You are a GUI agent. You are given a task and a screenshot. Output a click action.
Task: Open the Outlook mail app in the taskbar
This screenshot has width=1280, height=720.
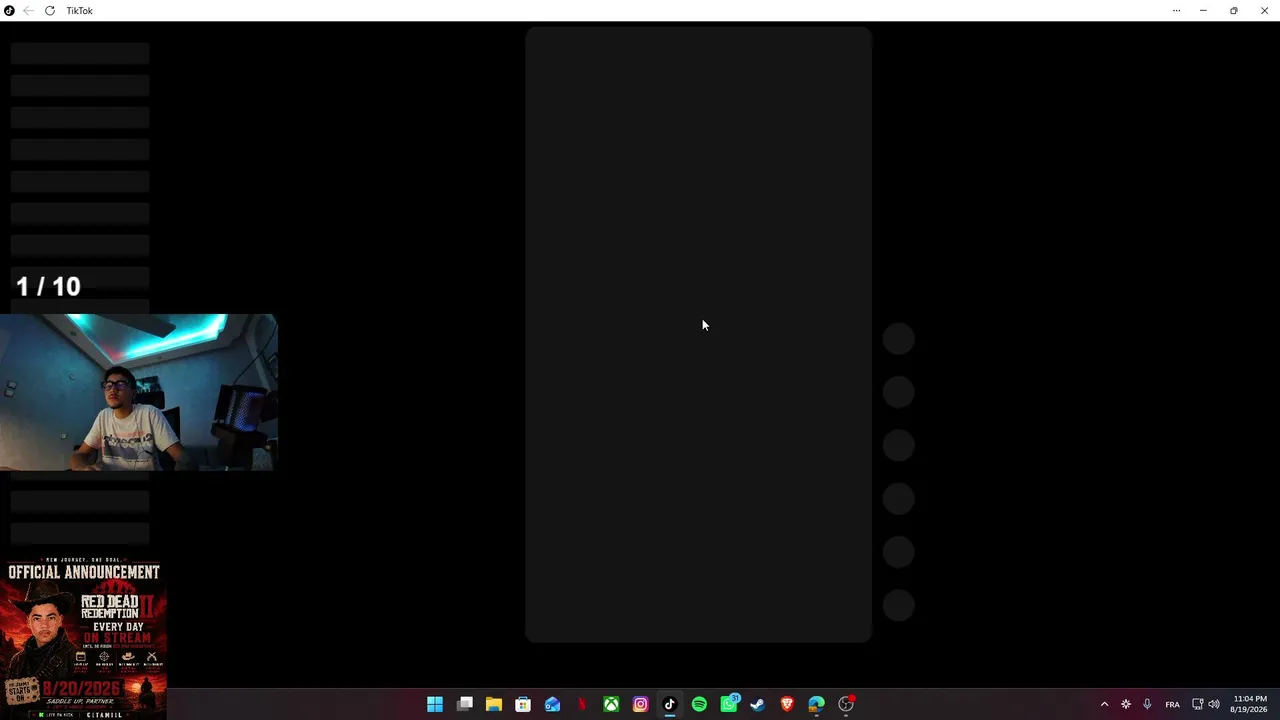(x=552, y=704)
